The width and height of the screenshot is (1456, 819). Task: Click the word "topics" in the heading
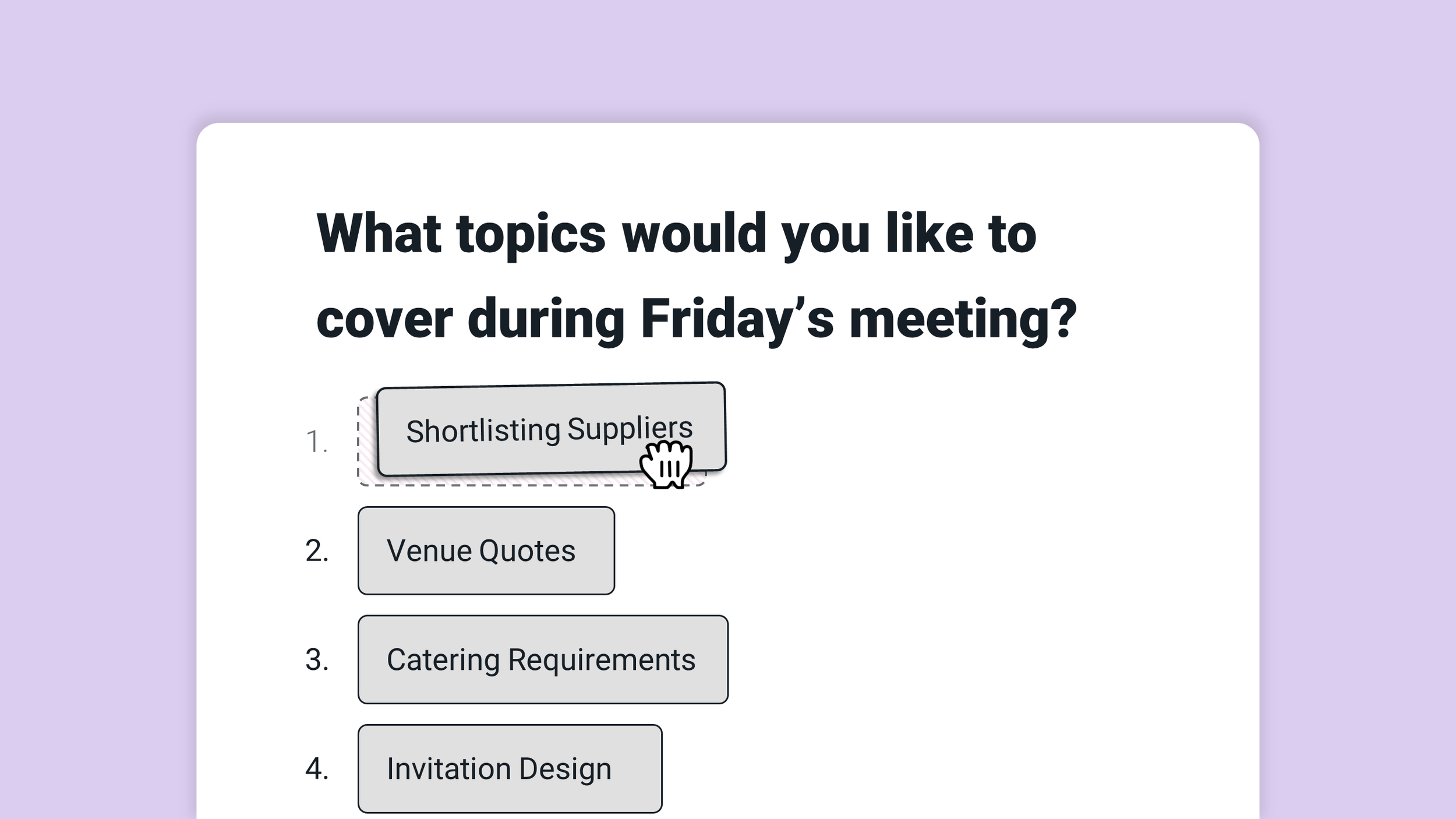pyautogui.click(x=531, y=235)
